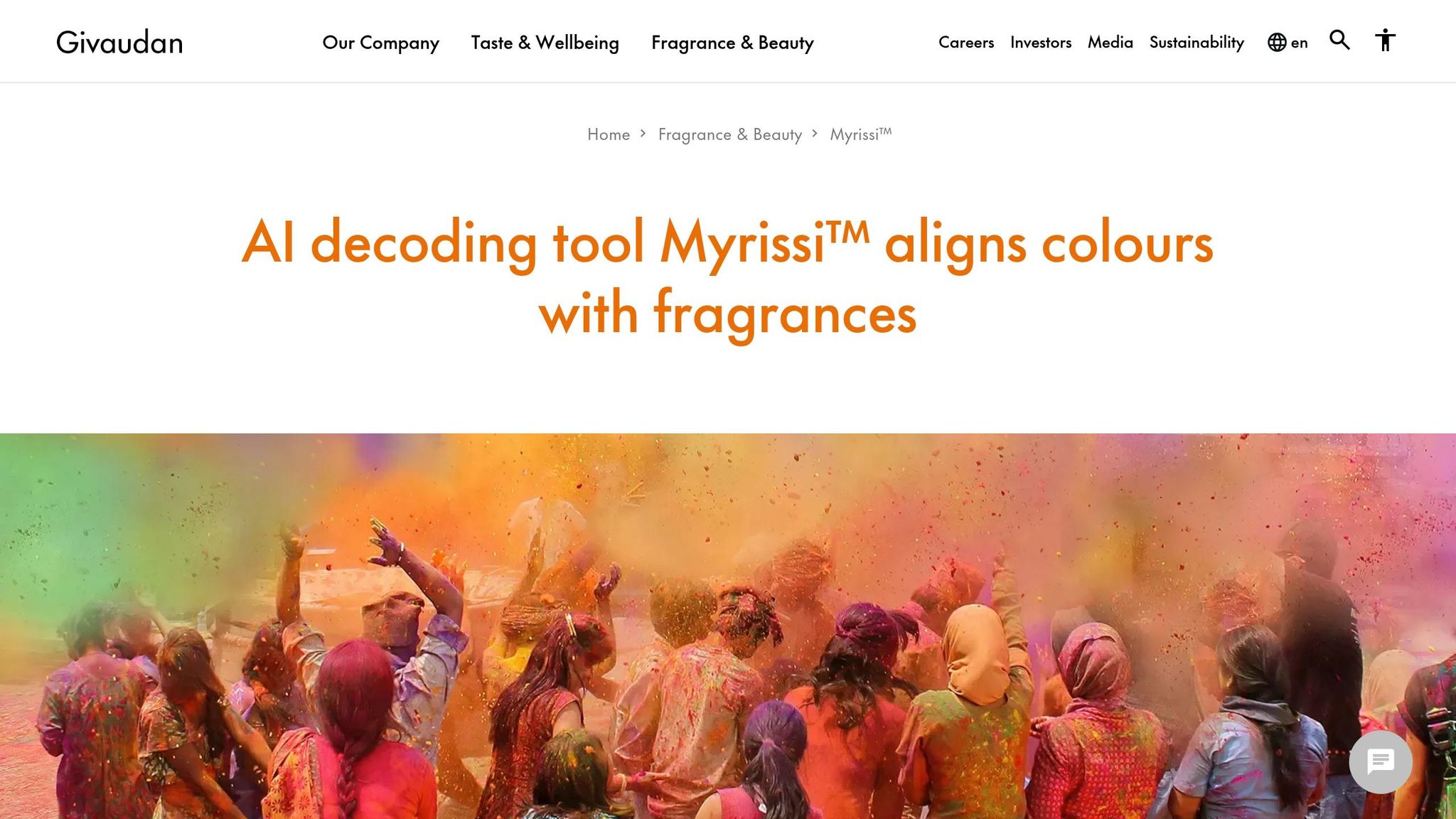Click chevron after Home breadcrumb
Image resolution: width=1456 pixels, height=819 pixels.
643,134
